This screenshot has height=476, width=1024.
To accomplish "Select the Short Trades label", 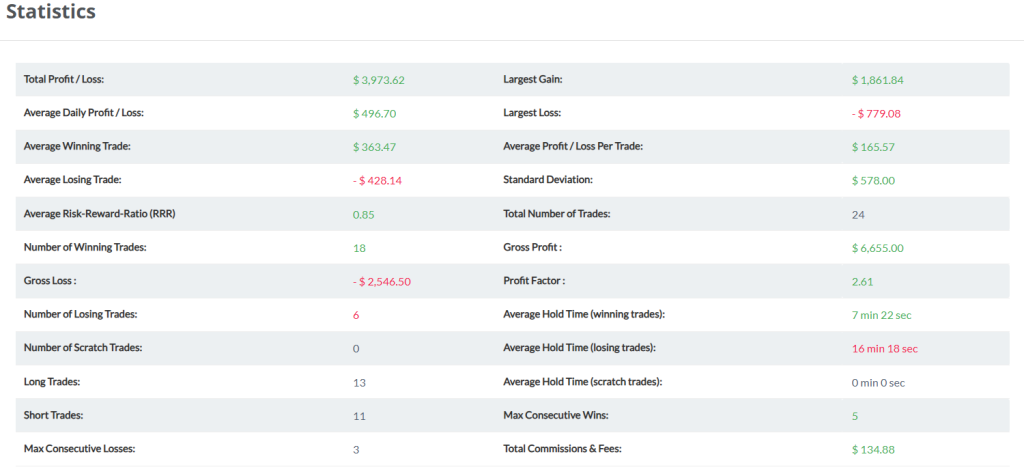I will click(54, 415).
